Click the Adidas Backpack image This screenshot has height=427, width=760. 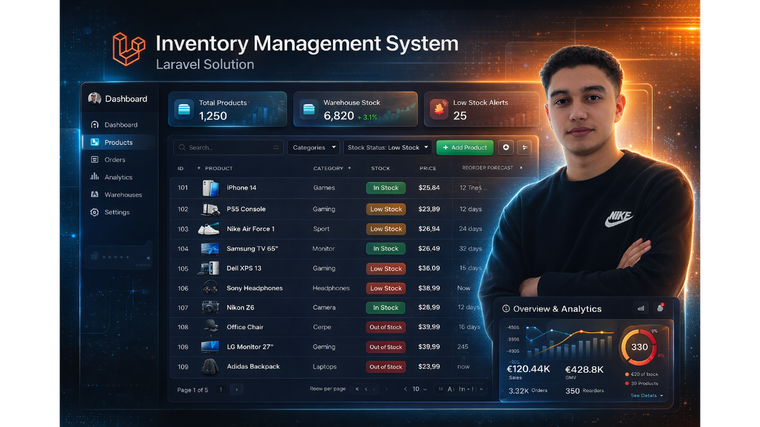pyautogui.click(x=210, y=367)
